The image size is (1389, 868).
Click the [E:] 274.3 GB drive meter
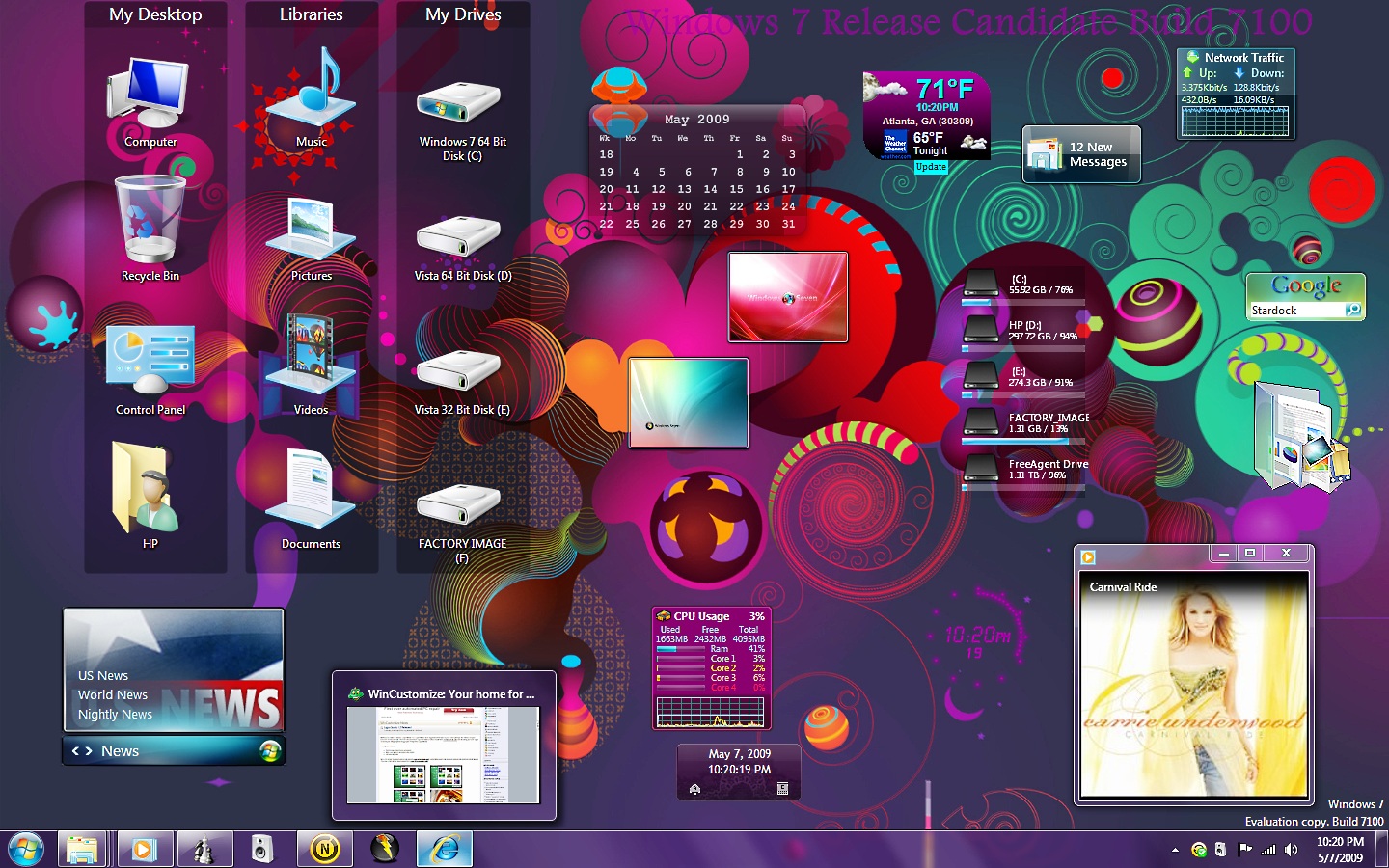click(x=1024, y=378)
